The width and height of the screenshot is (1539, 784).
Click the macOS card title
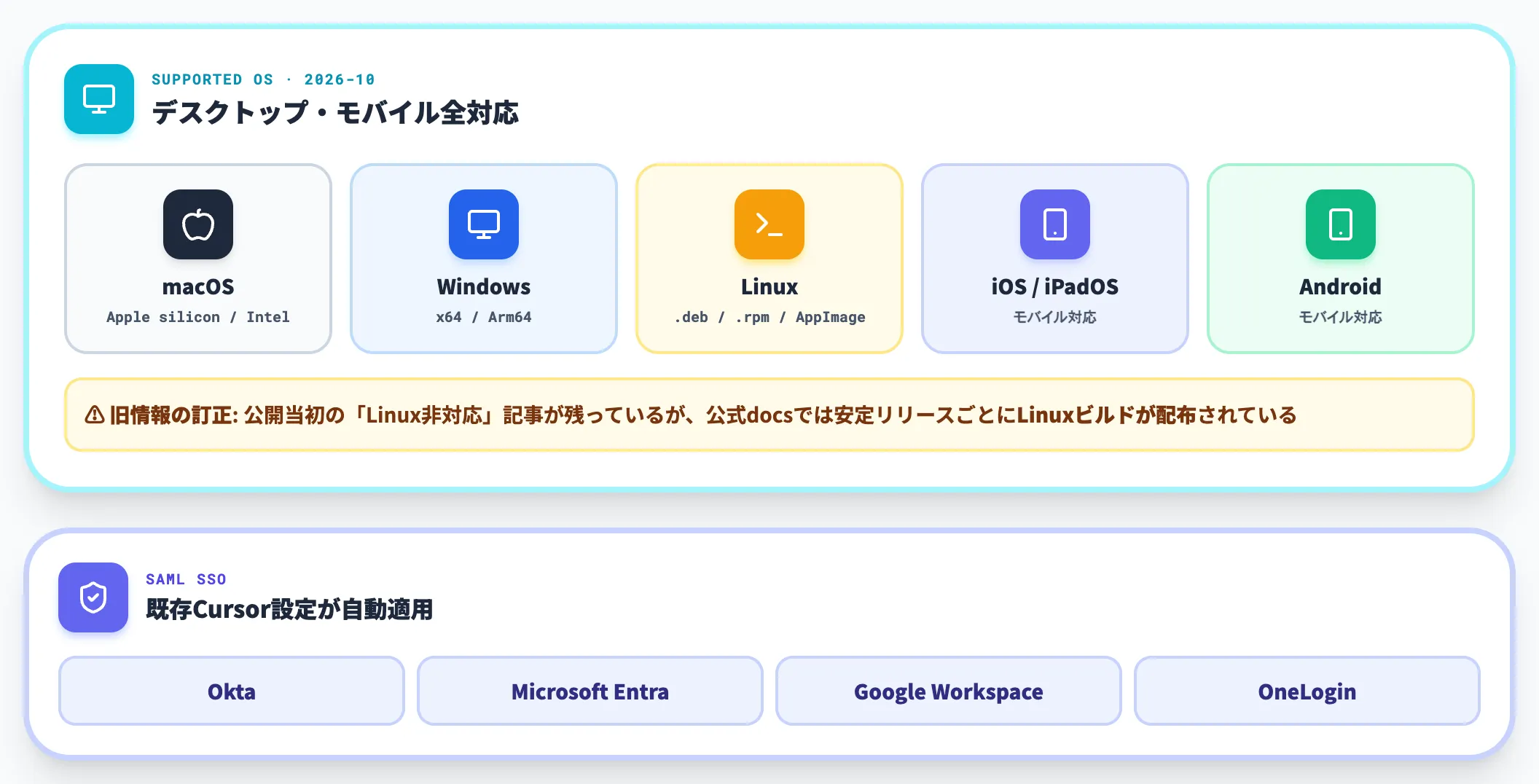coord(198,286)
